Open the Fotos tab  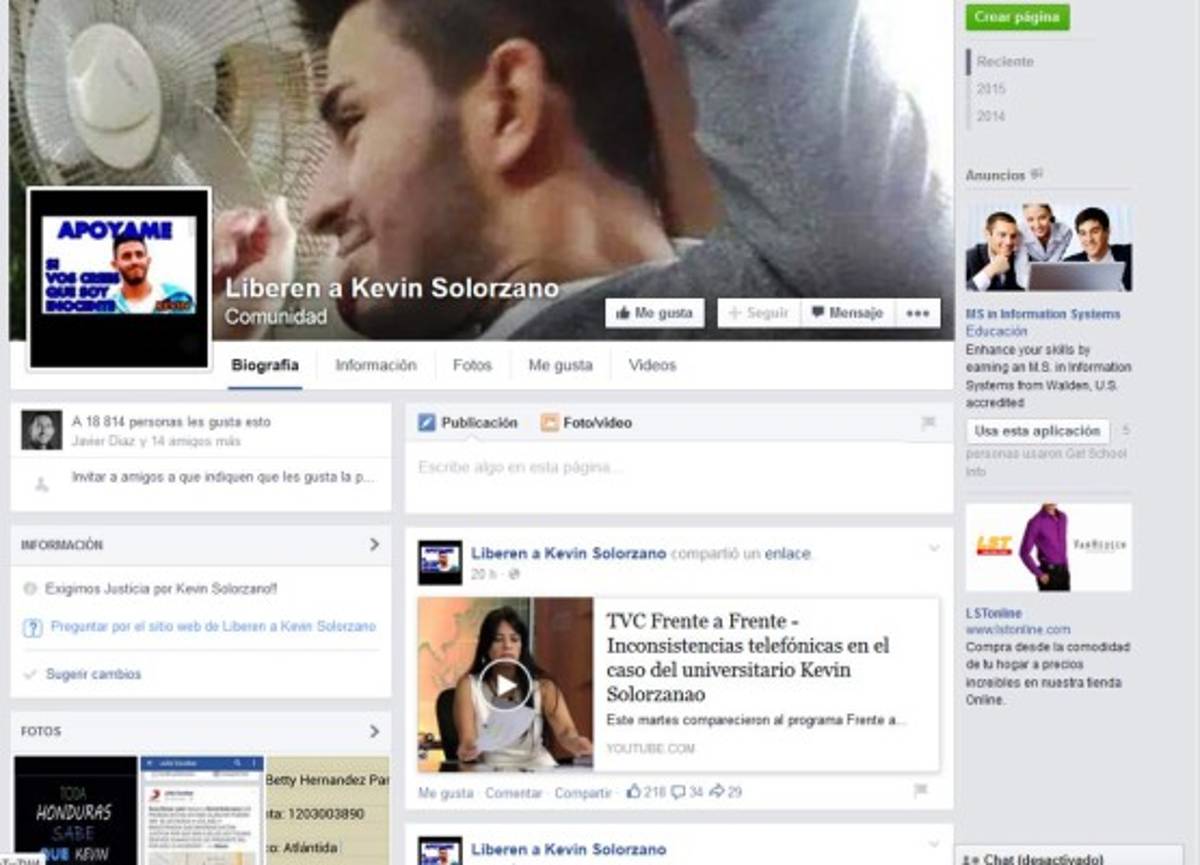472,366
